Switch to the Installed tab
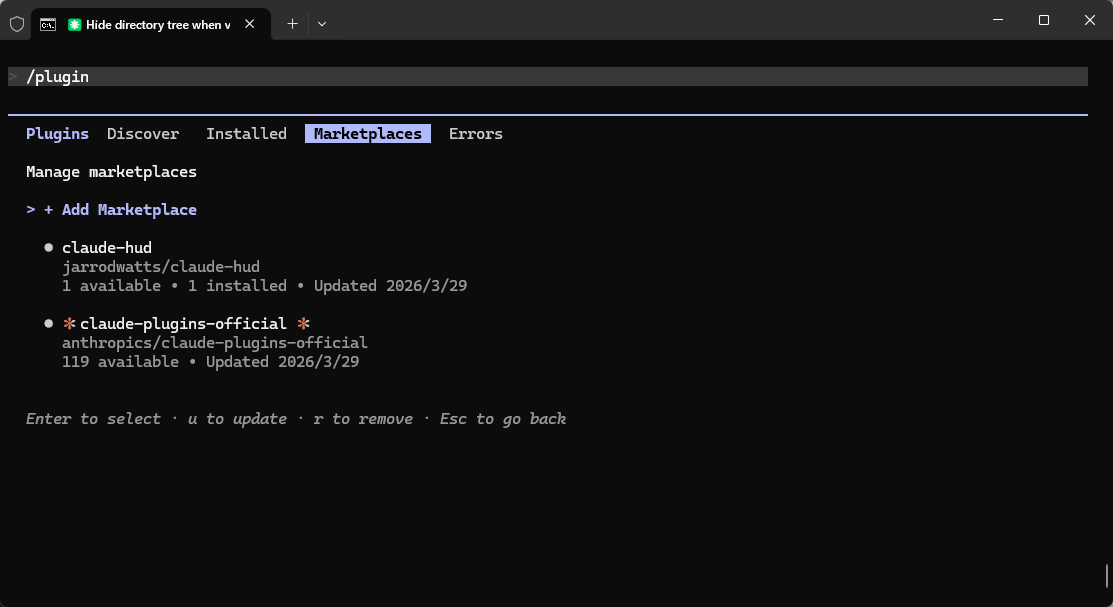The height and width of the screenshot is (607, 1113). (246, 133)
